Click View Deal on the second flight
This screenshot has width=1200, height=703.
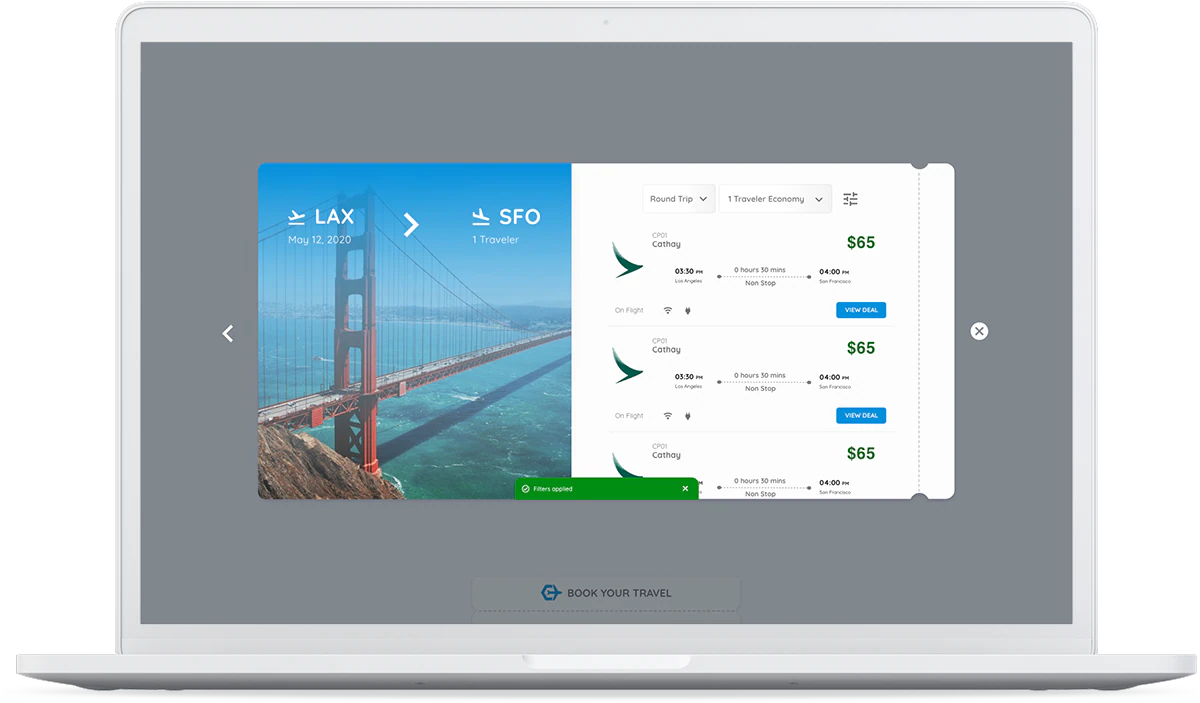pos(861,416)
